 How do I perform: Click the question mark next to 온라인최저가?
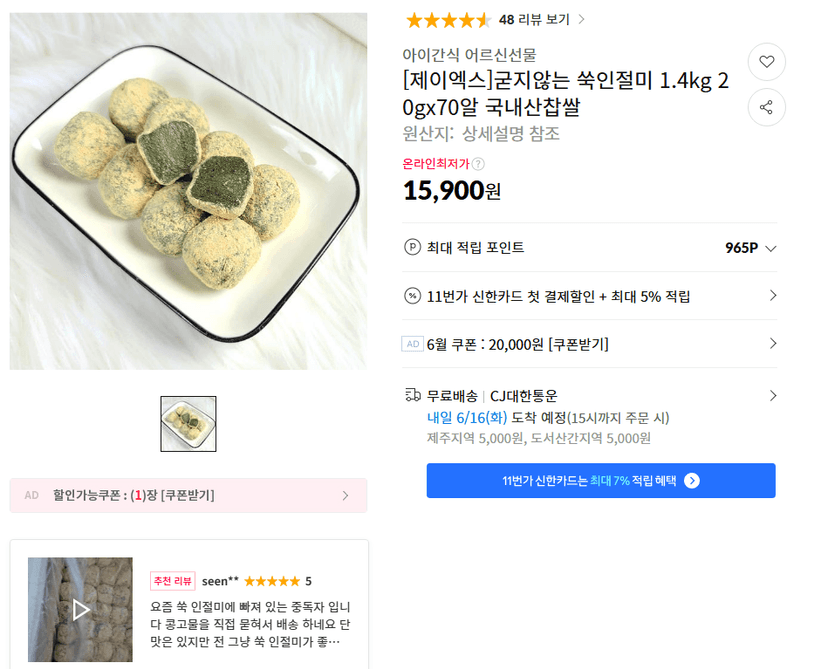[478, 164]
